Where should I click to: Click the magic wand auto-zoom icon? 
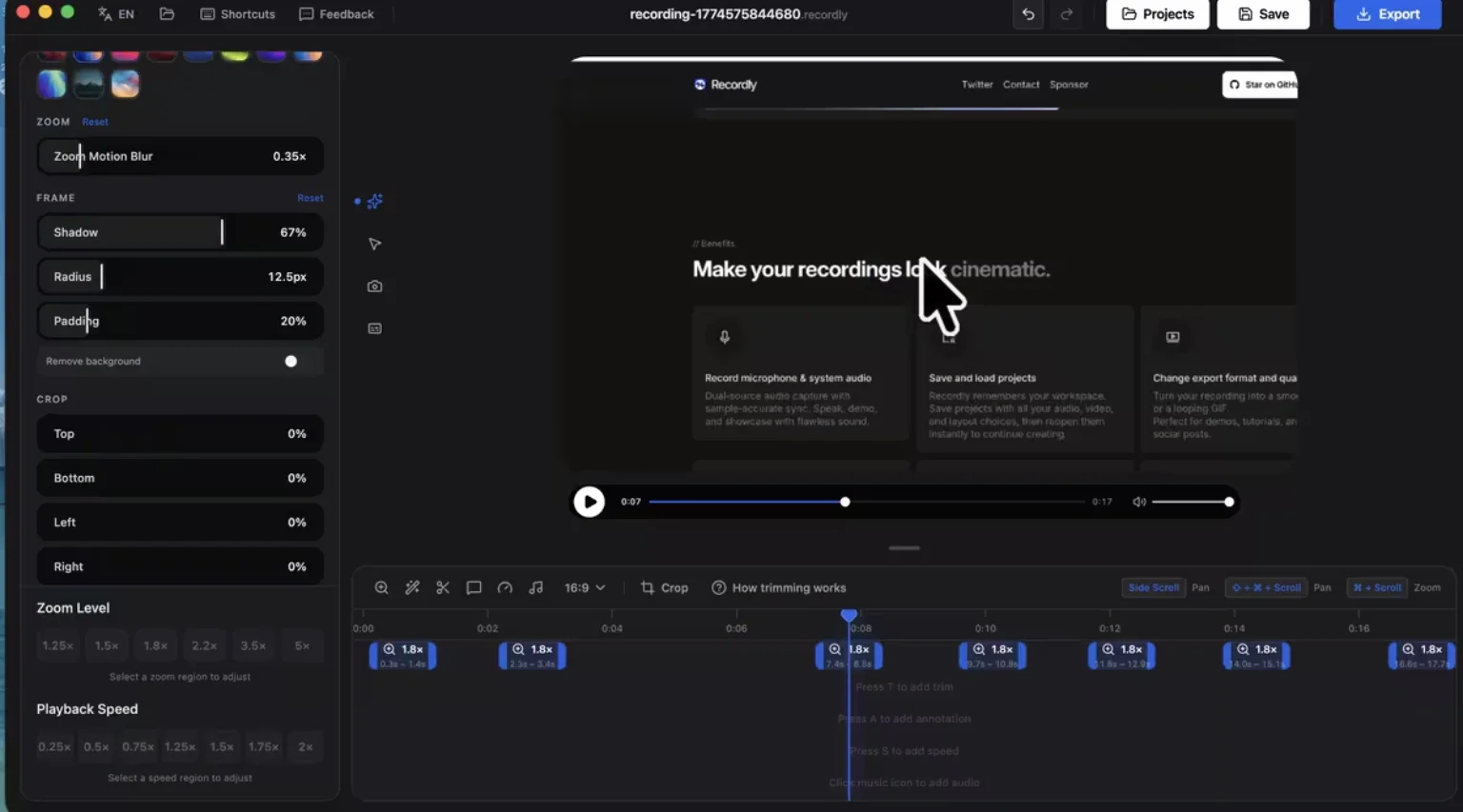pos(412,587)
